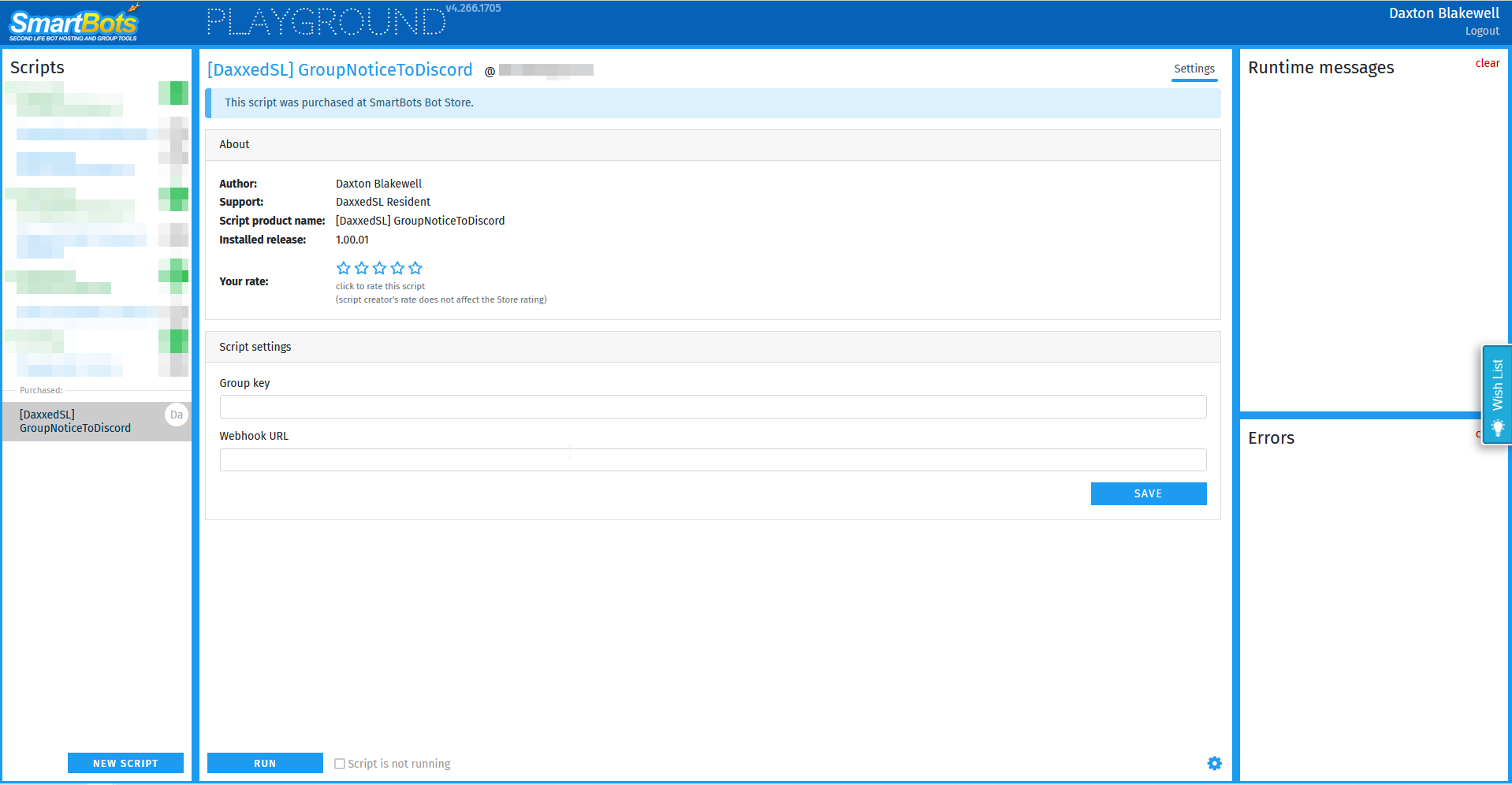Click the NEW SCRIPT button
The width and height of the screenshot is (1512, 785).
(125, 763)
